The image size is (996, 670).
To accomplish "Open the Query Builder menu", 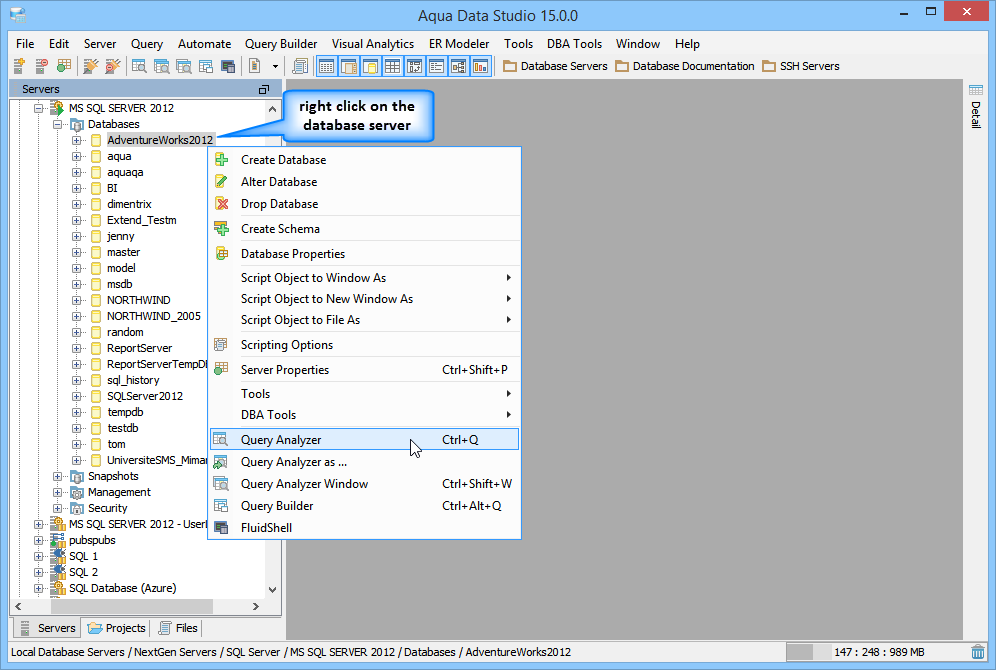I will click(x=281, y=44).
